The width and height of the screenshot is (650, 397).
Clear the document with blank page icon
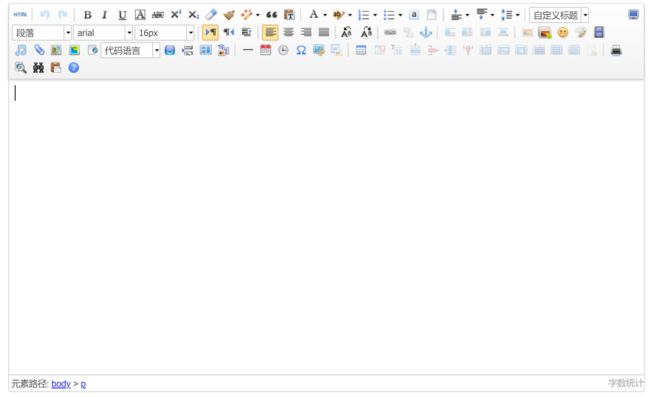click(432, 15)
